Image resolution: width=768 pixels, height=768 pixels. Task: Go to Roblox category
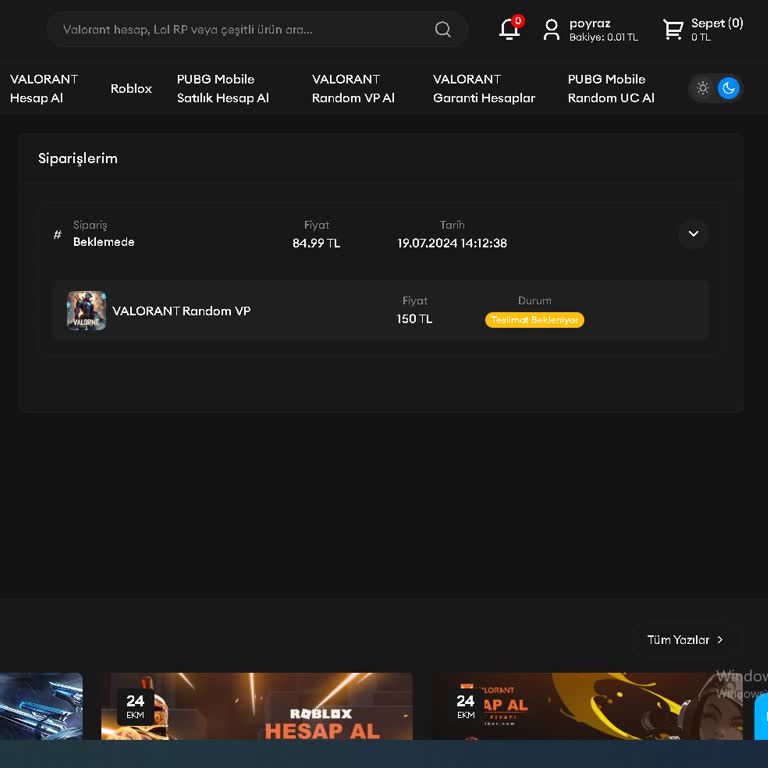click(131, 88)
